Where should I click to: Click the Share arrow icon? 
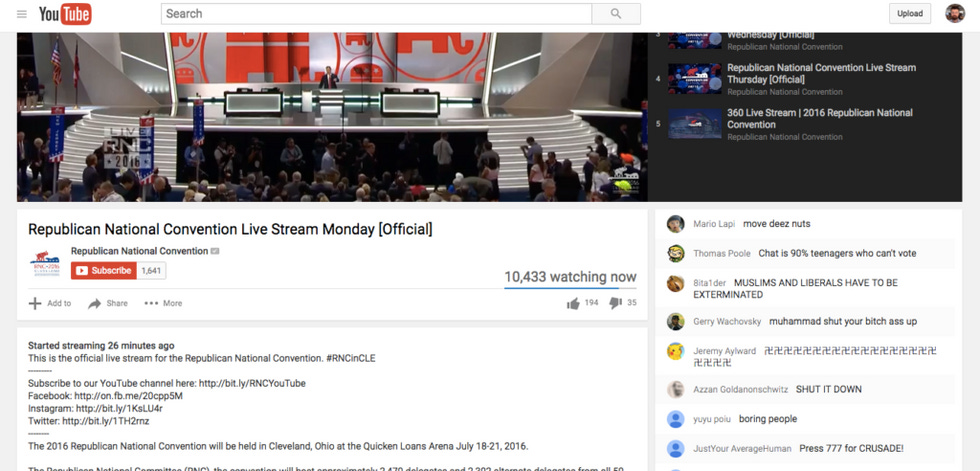[x=94, y=304]
